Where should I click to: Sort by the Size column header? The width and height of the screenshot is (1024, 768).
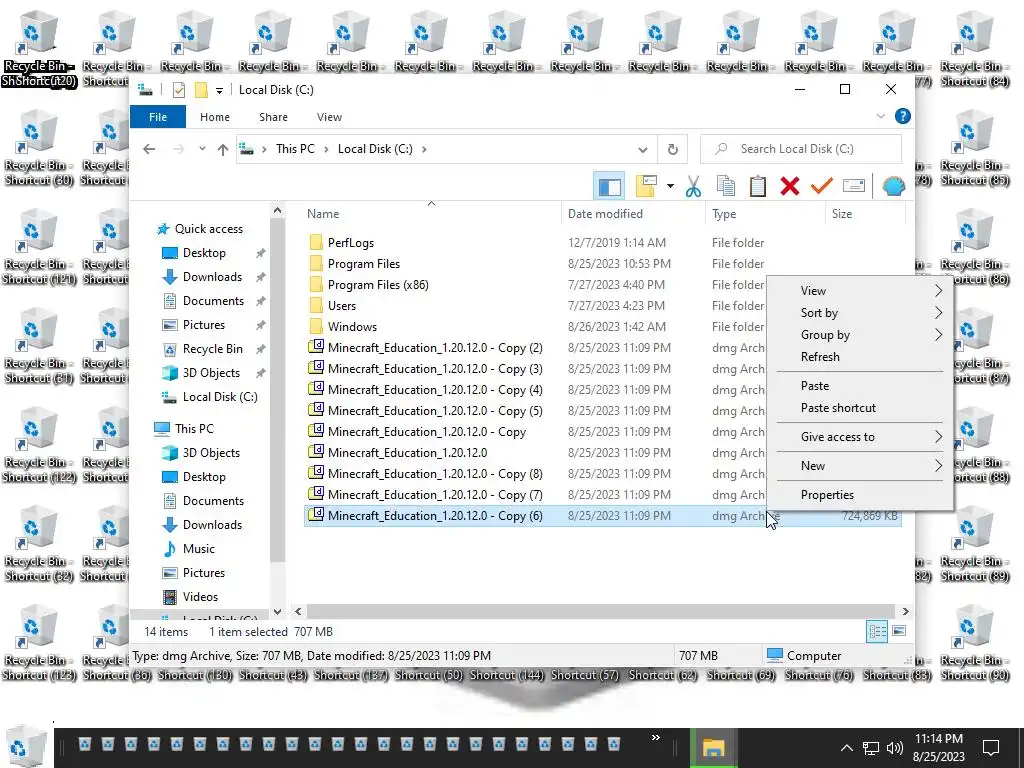(865, 214)
